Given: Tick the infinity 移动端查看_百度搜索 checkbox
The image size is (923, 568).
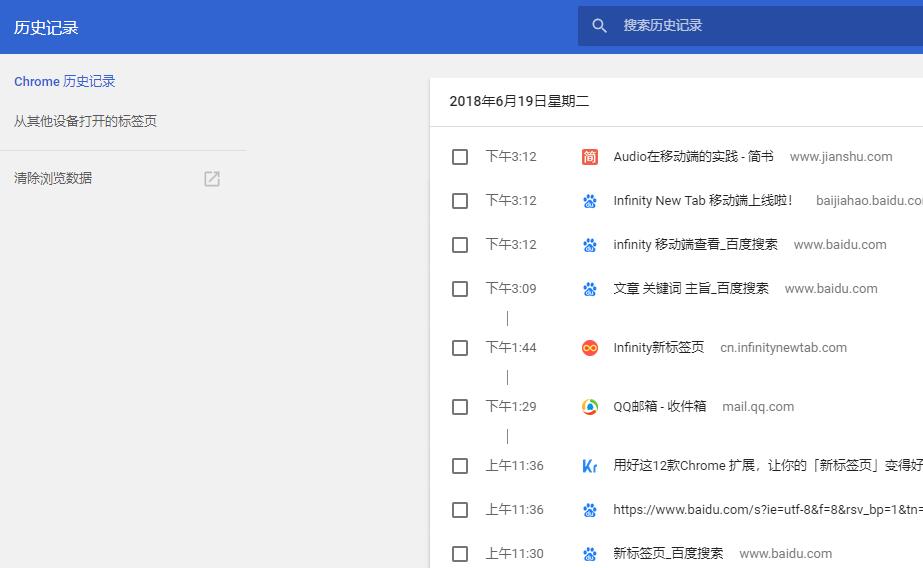Looking at the screenshot, I should pos(460,245).
